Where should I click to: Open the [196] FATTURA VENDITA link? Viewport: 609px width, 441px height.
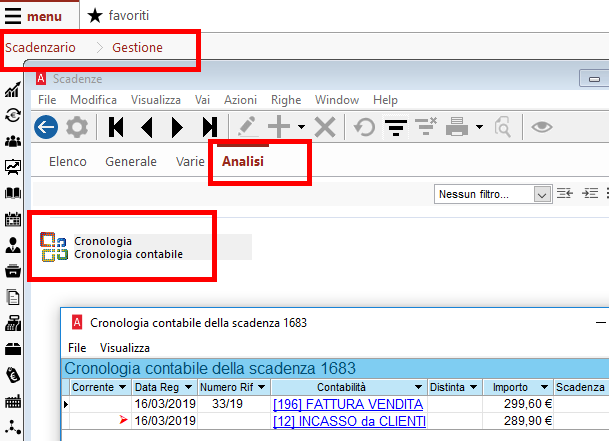(x=348, y=404)
